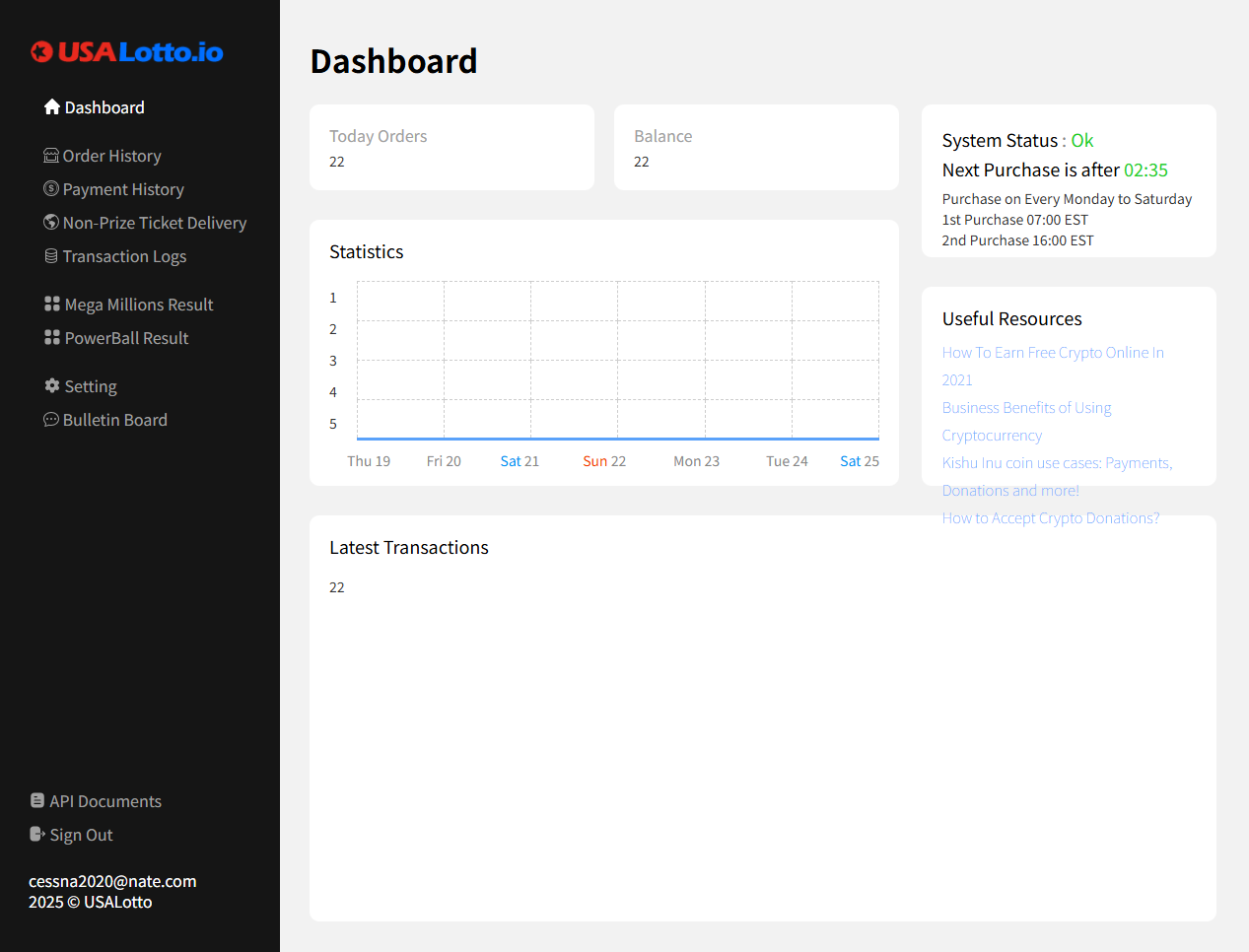This screenshot has width=1249, height=952.
Task: Click the Payment History coin icon
Action: coord(51,189)
